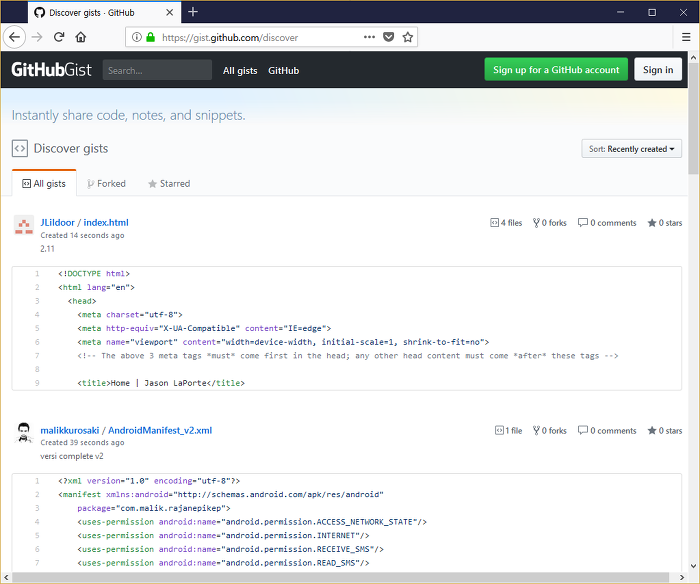700x584 pixels.
Task: Click the Sign in button
Action: pos(658,70)
